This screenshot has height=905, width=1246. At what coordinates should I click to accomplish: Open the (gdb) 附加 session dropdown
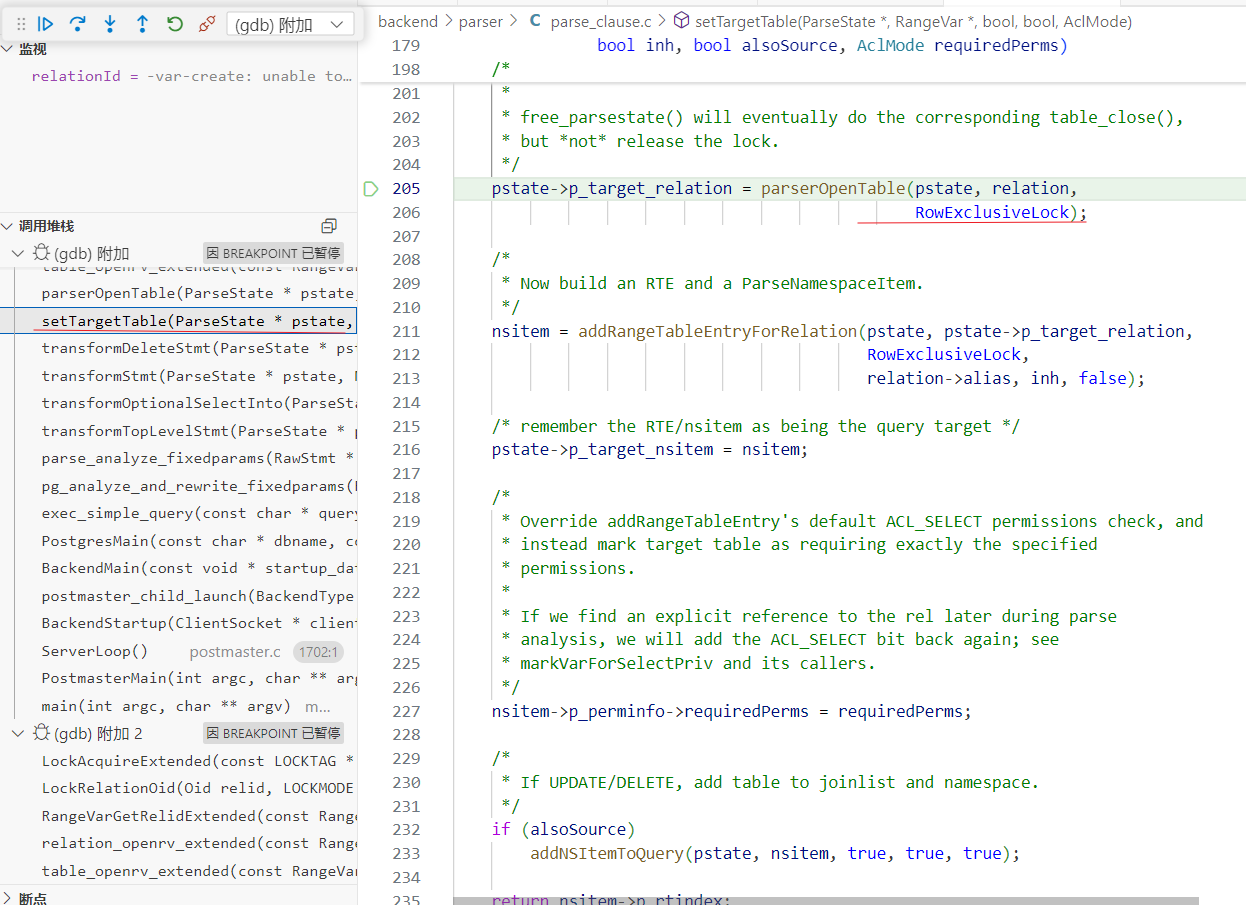(x=290, y=24)
